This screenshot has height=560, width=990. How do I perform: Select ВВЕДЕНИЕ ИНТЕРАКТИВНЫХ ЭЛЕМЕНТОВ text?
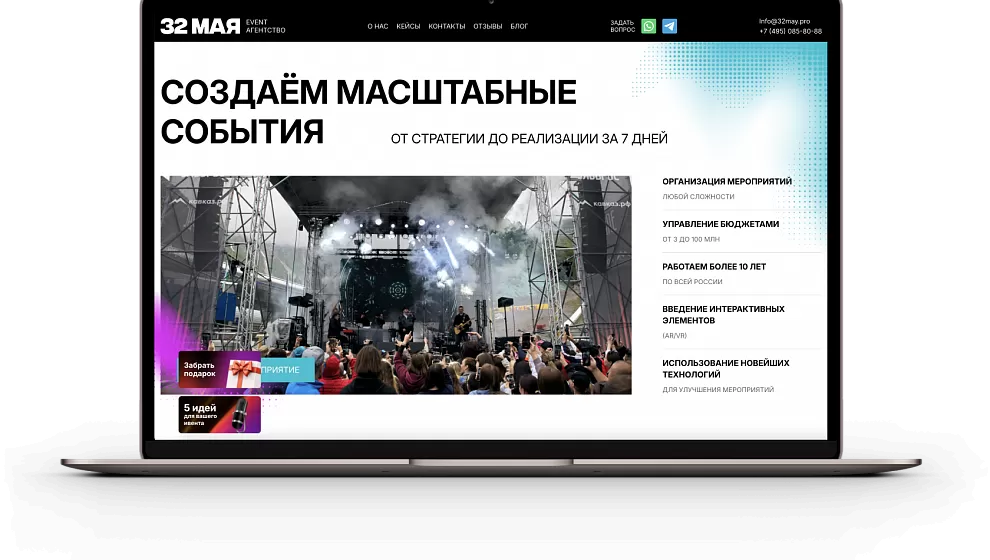pos(724,314)
